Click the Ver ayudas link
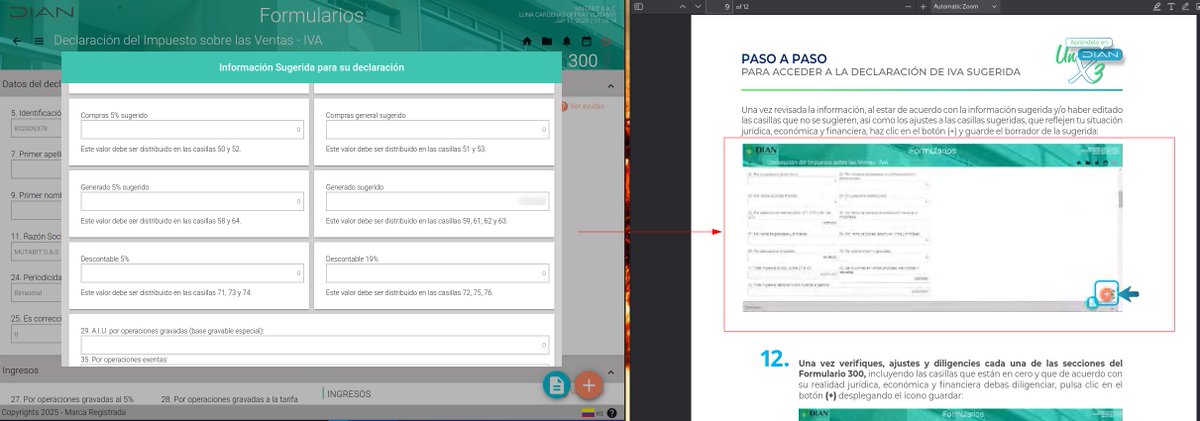 click(x=586, y=105)
